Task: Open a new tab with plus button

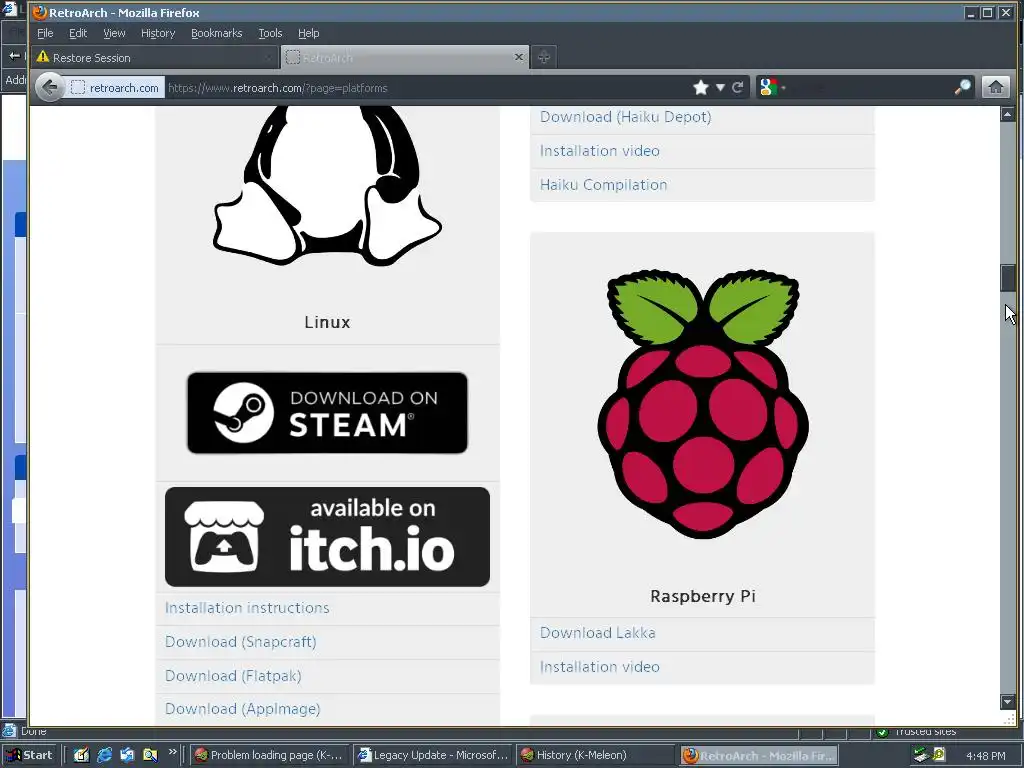Action: coord(543,57)
